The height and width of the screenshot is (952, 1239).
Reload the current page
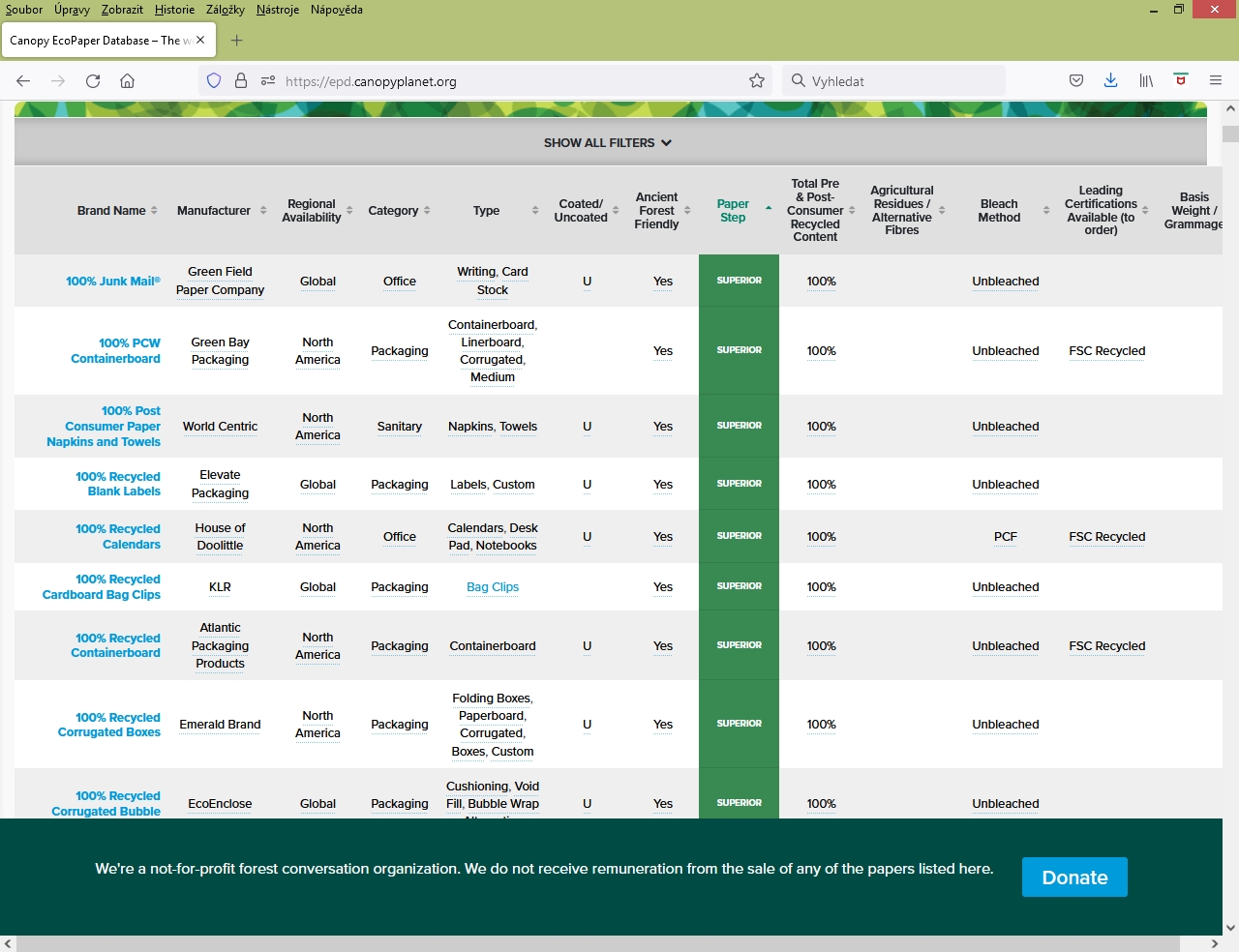pos(93,81)
